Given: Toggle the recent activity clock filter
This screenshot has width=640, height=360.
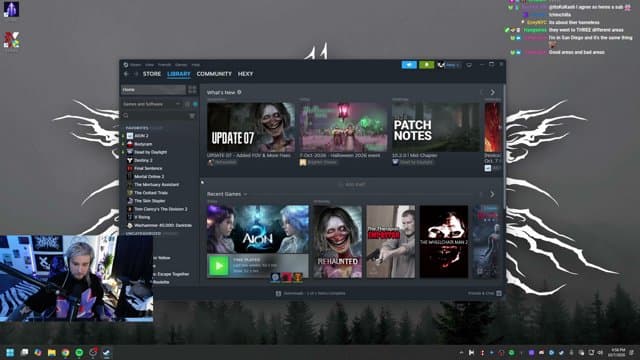Looking at the screenshot, I should 187,104.
